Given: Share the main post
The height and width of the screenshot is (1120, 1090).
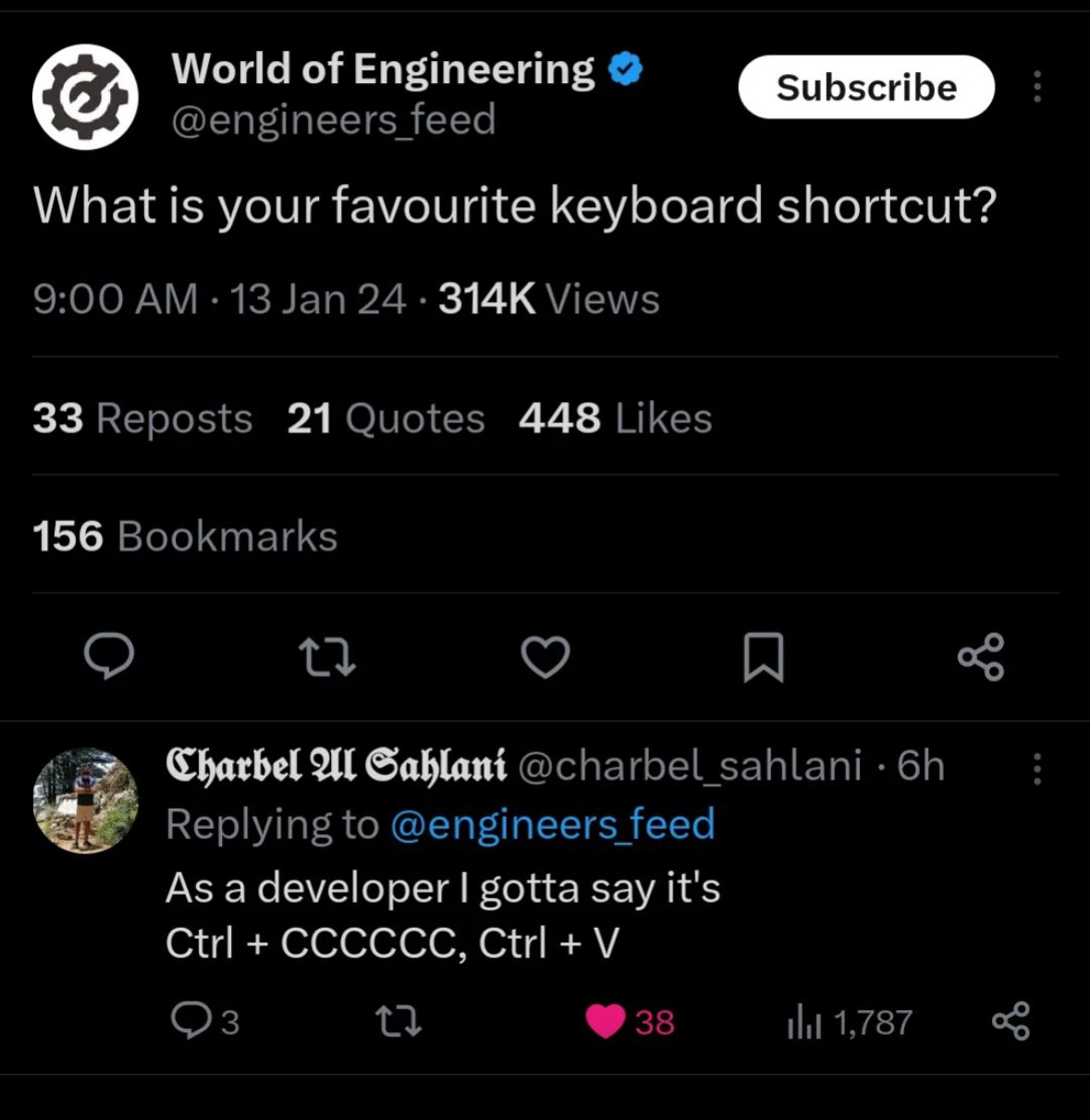Looking at the screenshot, I should click(981, 657).
